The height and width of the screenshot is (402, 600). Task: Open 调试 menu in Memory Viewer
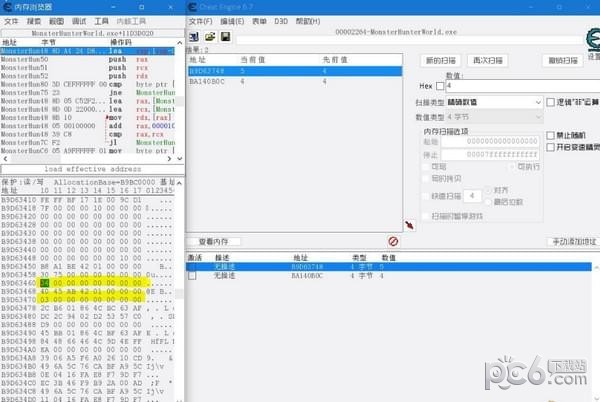(x=79, y=21)
